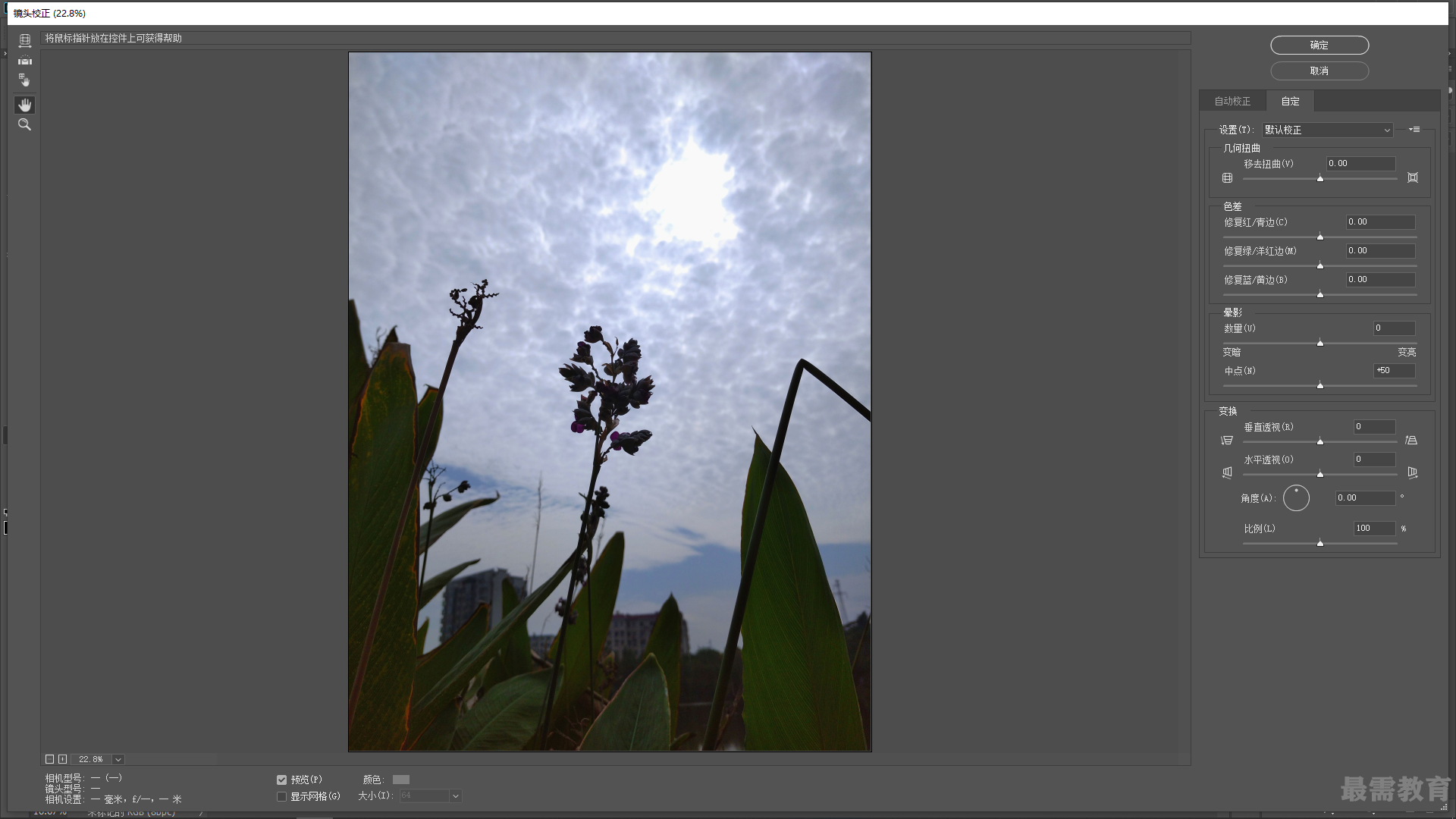The height and width of the screenshot is (819, 1456).
Task: Toggle the 预览 preview checkbox
Action: pyautogui.click(x=281, y=780)
